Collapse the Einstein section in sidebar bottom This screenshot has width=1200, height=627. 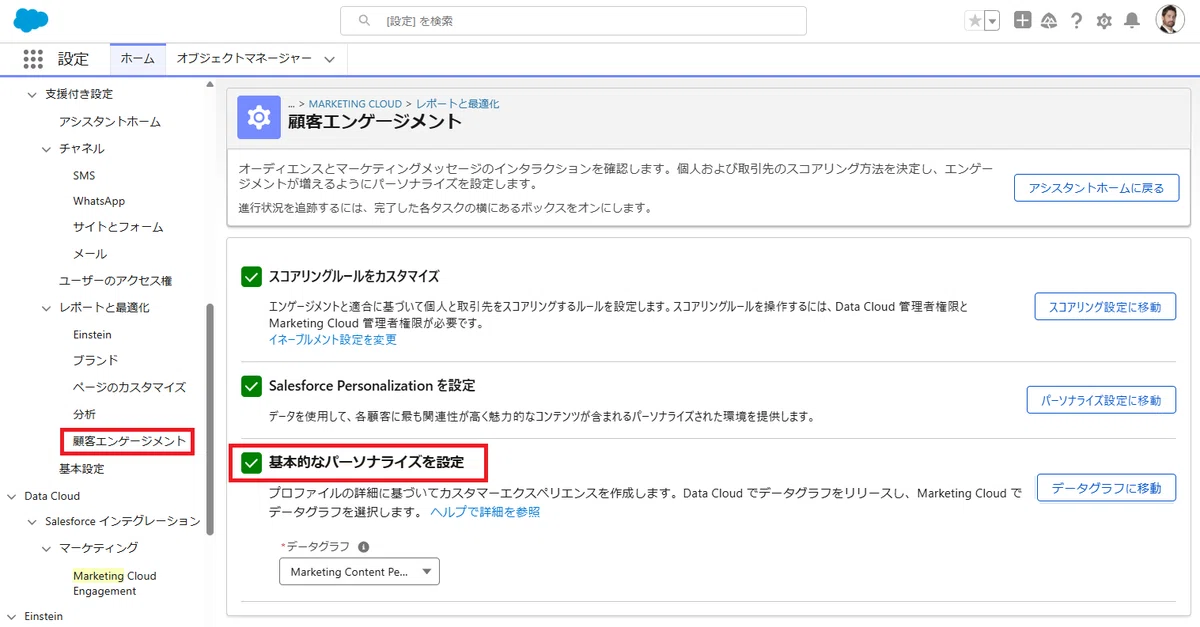coord(12,617)
